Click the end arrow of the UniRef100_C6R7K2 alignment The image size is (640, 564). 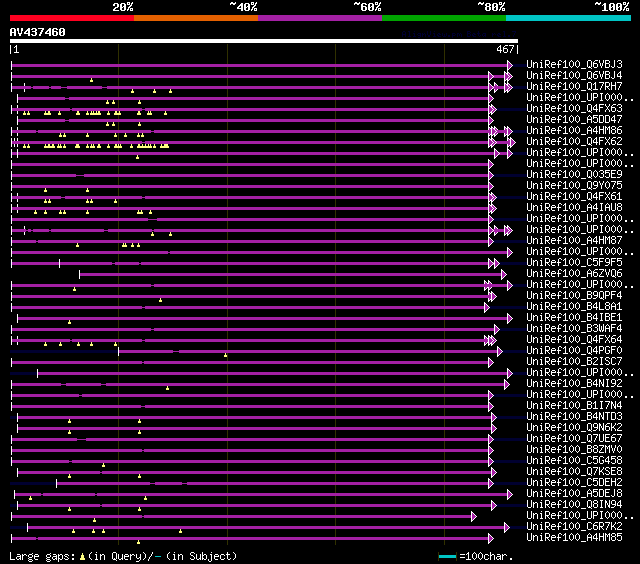click(507, 528)
